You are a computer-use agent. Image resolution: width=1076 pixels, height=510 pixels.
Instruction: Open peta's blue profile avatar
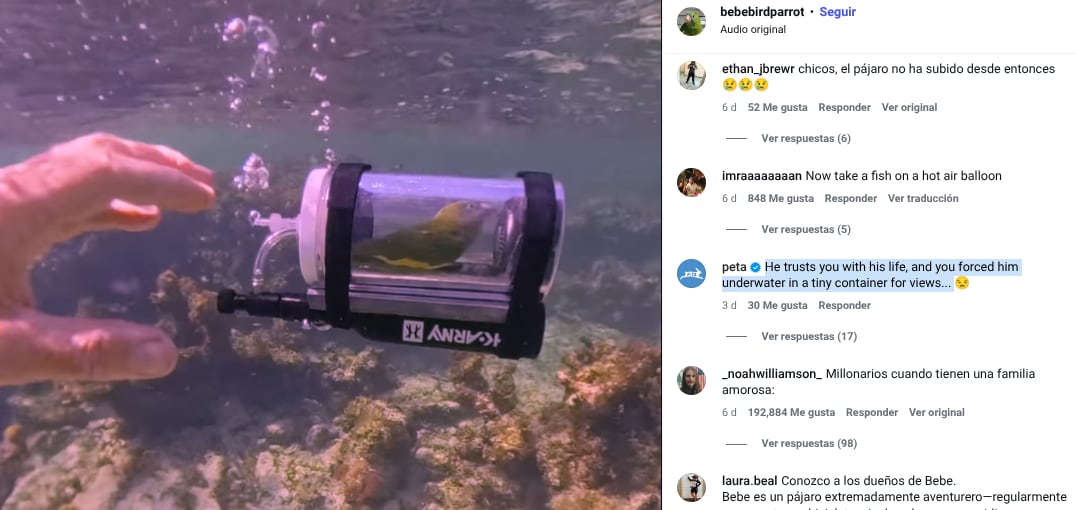691,273
